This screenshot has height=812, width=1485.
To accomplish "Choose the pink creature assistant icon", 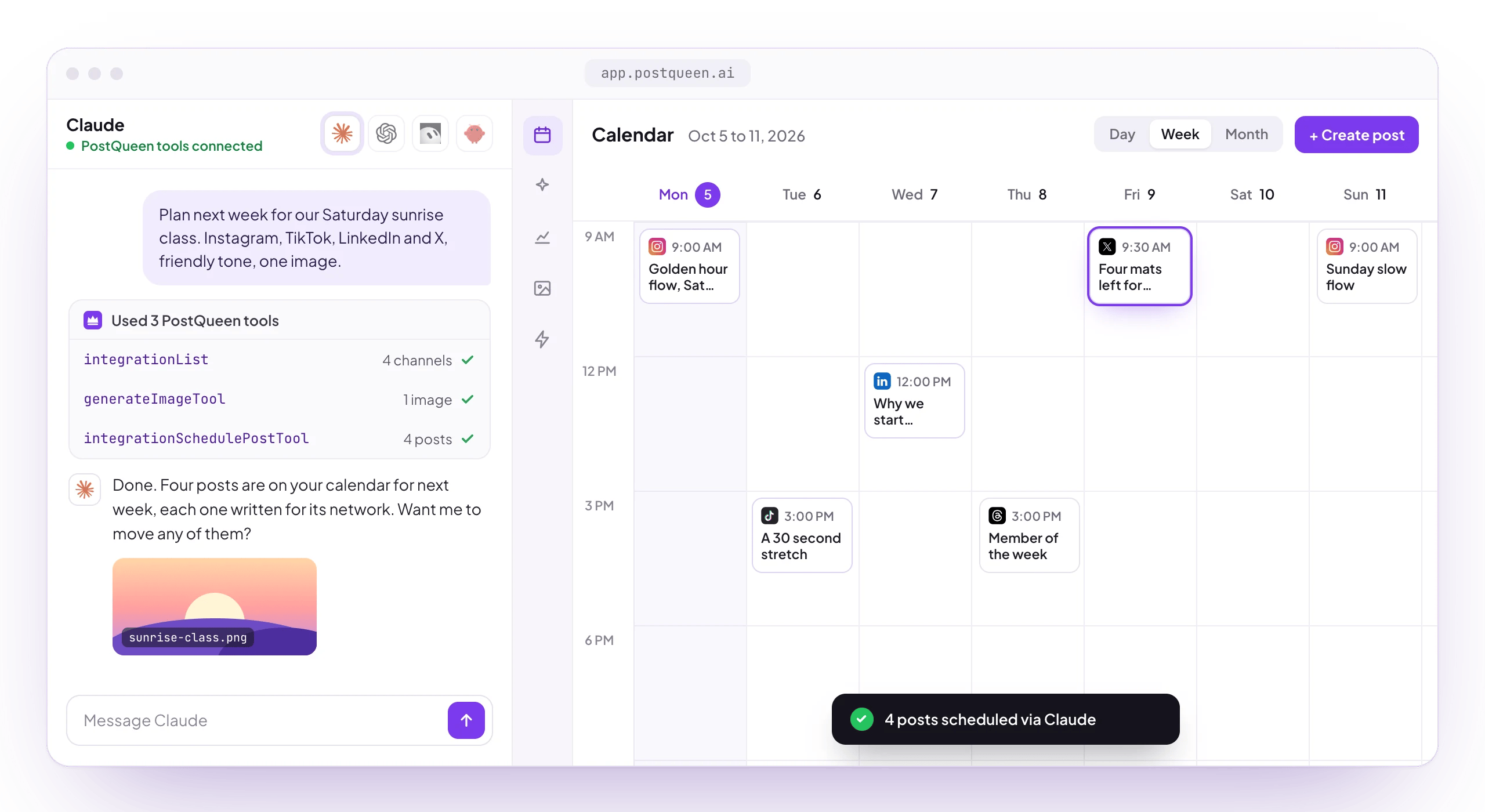I will [x=475, y=133].
